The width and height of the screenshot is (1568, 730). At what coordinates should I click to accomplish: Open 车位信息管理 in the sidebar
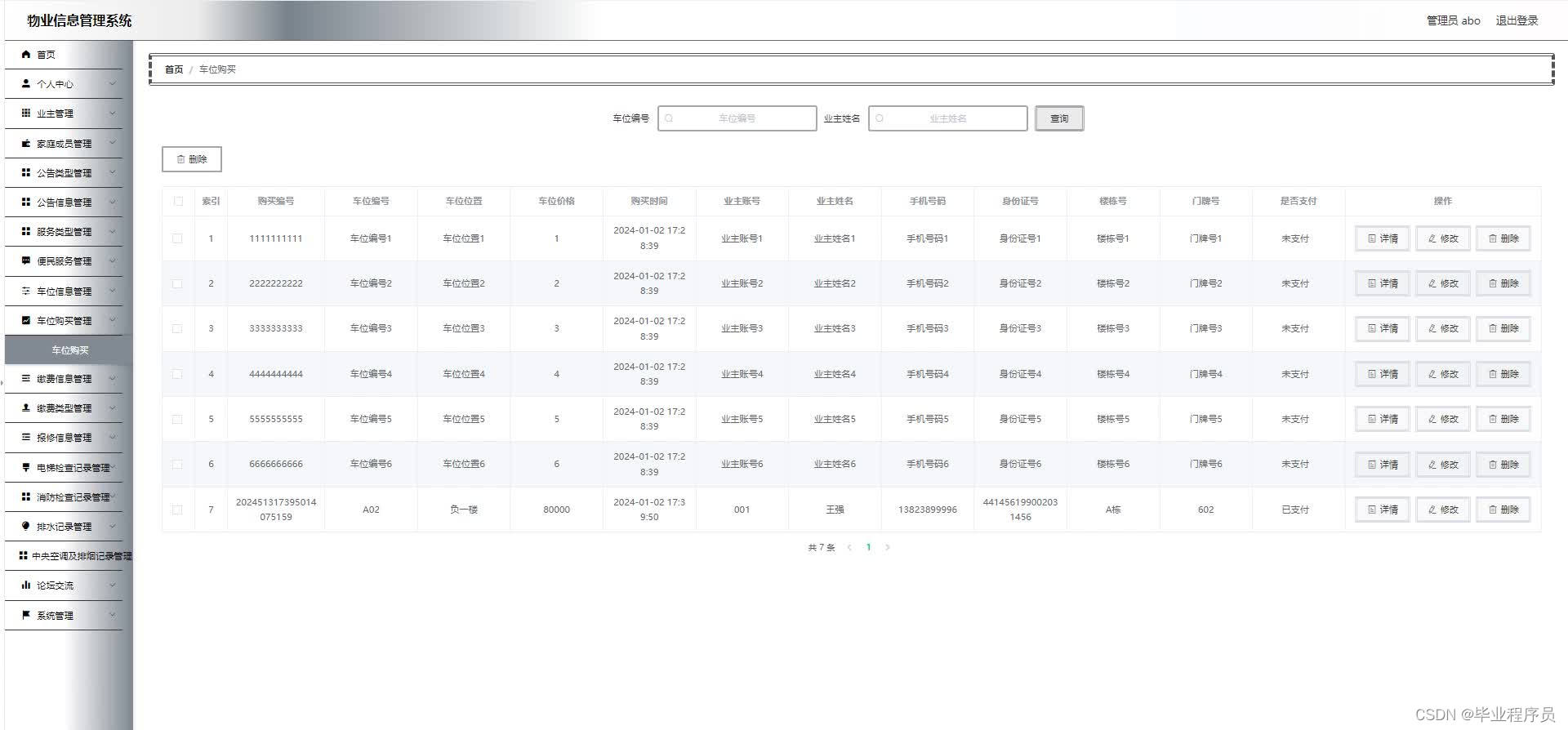64,291
